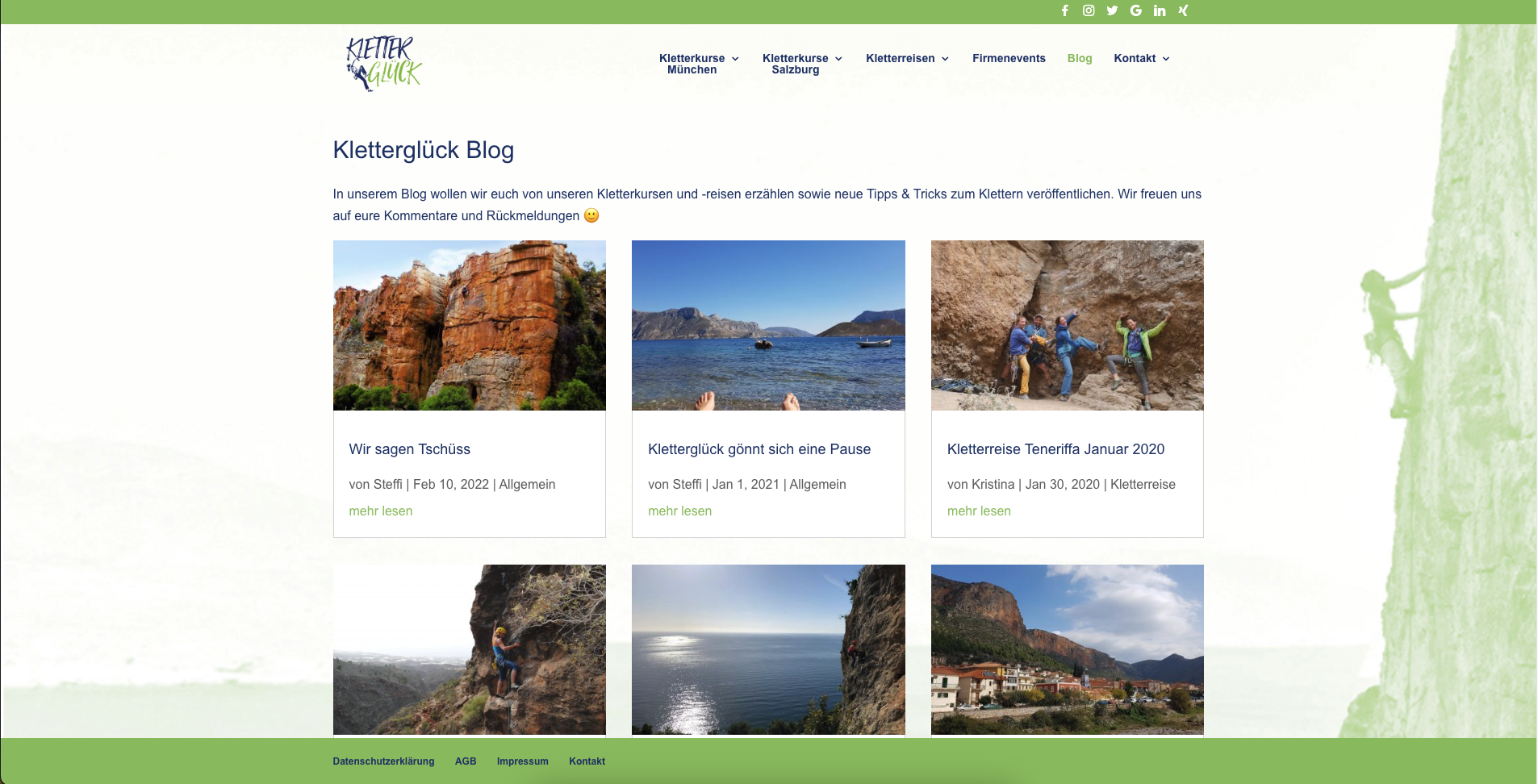1538x784 pixels.
Task: Click 'mehr lesen' under Kletterglück gönnt sich eine Pause
Action: tap(679, 511)
